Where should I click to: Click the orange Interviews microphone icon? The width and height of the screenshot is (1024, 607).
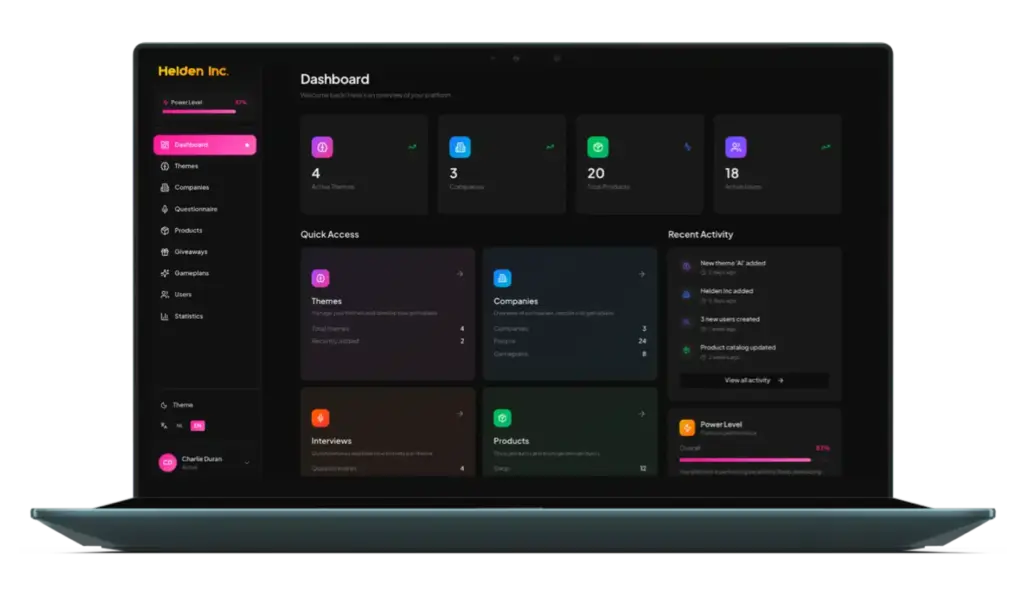pos(320,418)
